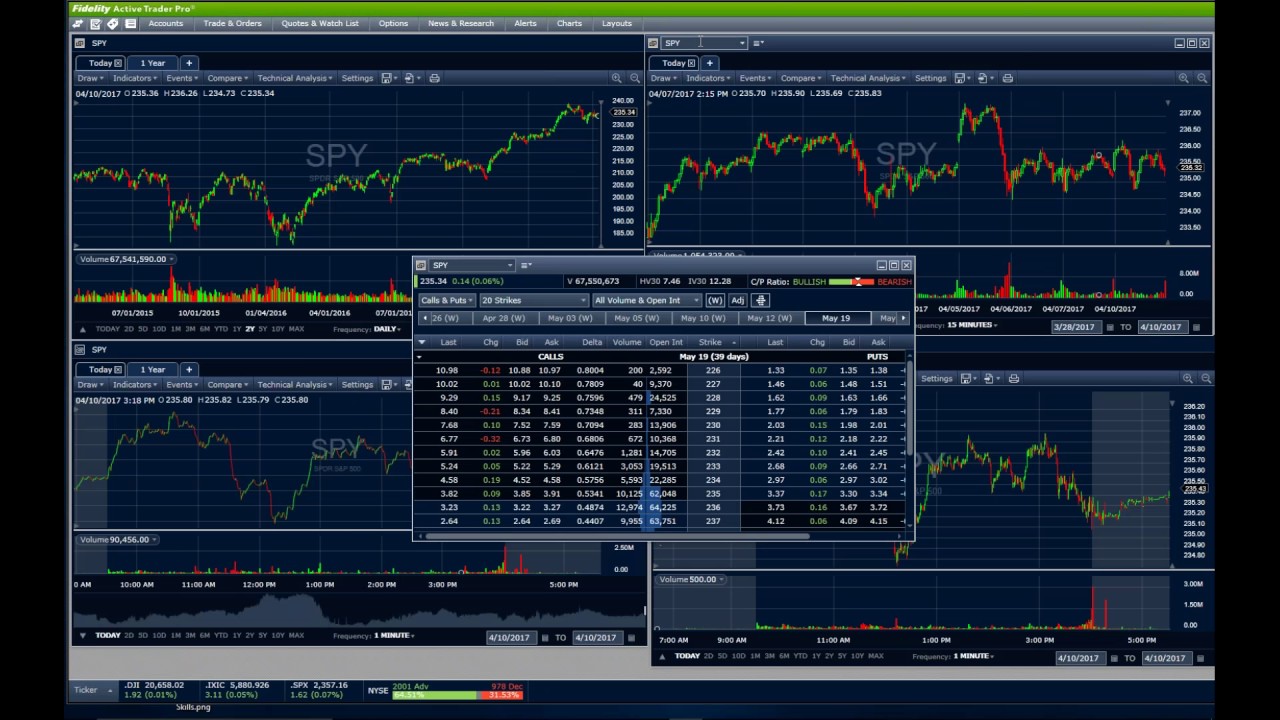Add a new tab in top-left chart

[x=188, y=63]
